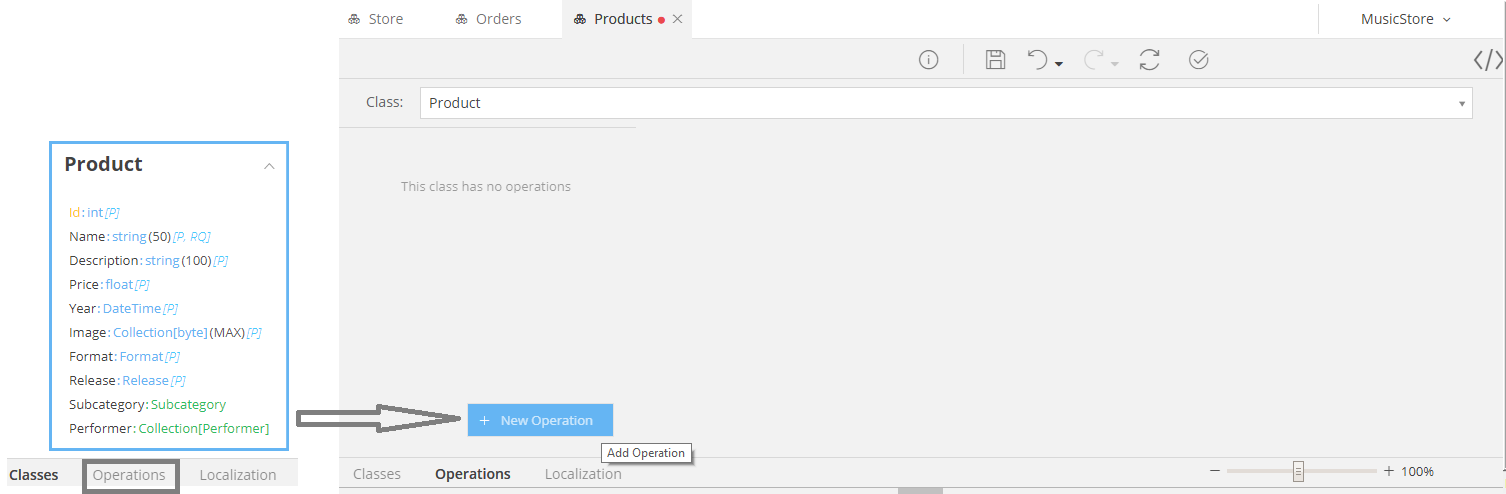
Task: Collapse the Product class card
Action: [269, 166]
